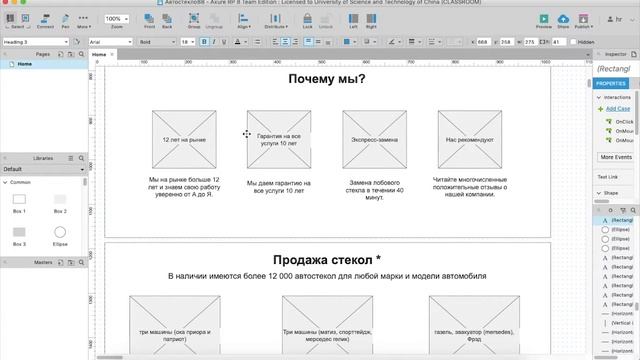The image size is (640, 360).
Task: Open the line color picker
Action: [394, 42]
